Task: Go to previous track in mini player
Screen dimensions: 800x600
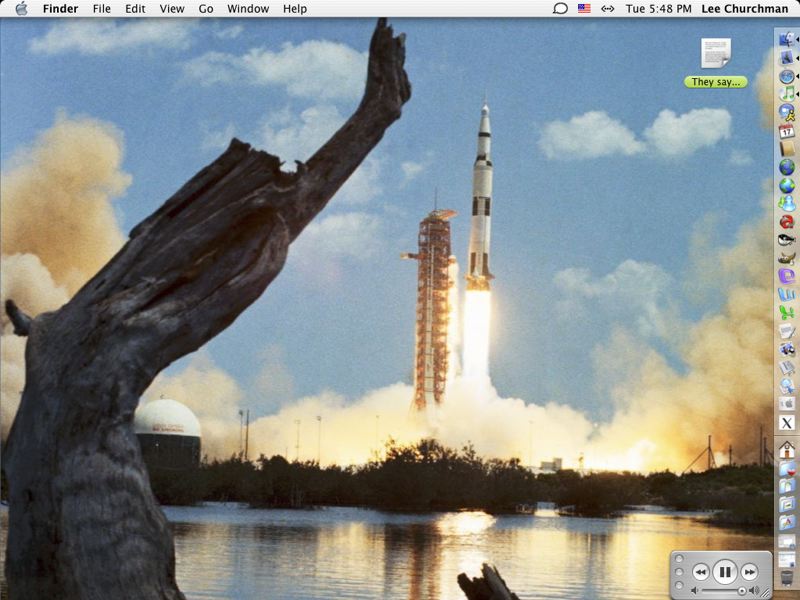Action: pyautogui.click(x=701, y=572)
